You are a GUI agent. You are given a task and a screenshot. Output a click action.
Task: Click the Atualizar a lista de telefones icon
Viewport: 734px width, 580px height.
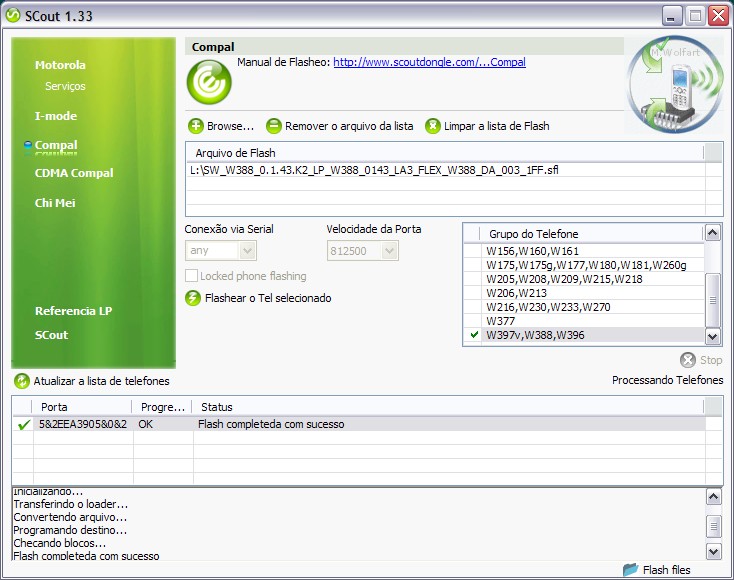point(21,381)
